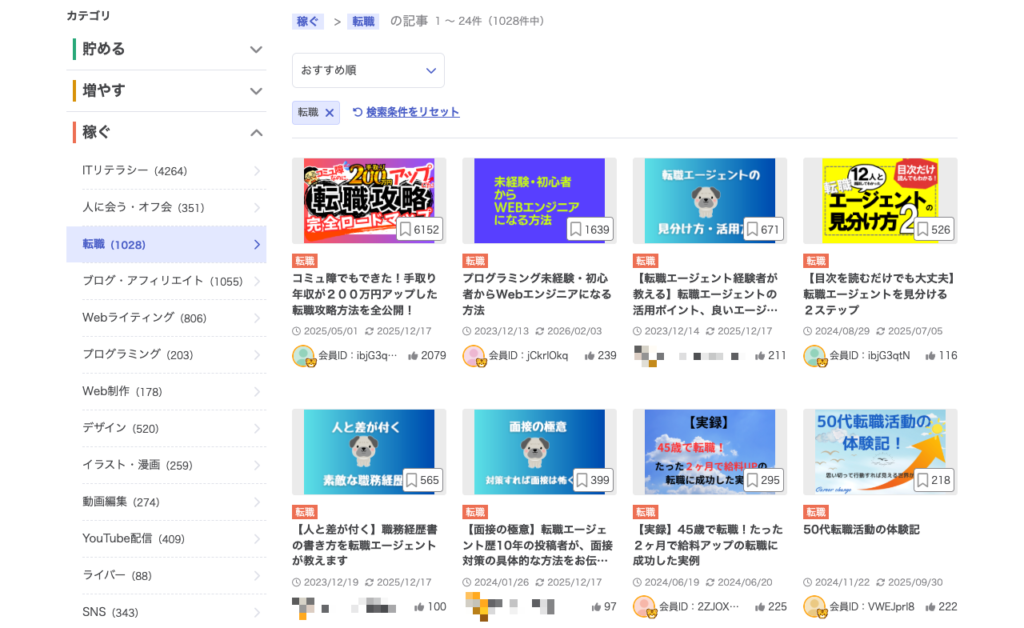This screenshot has height=628, width=1024.
Task: Click reset icon beside 検索条件をリセット
Action: click(357, 112)
